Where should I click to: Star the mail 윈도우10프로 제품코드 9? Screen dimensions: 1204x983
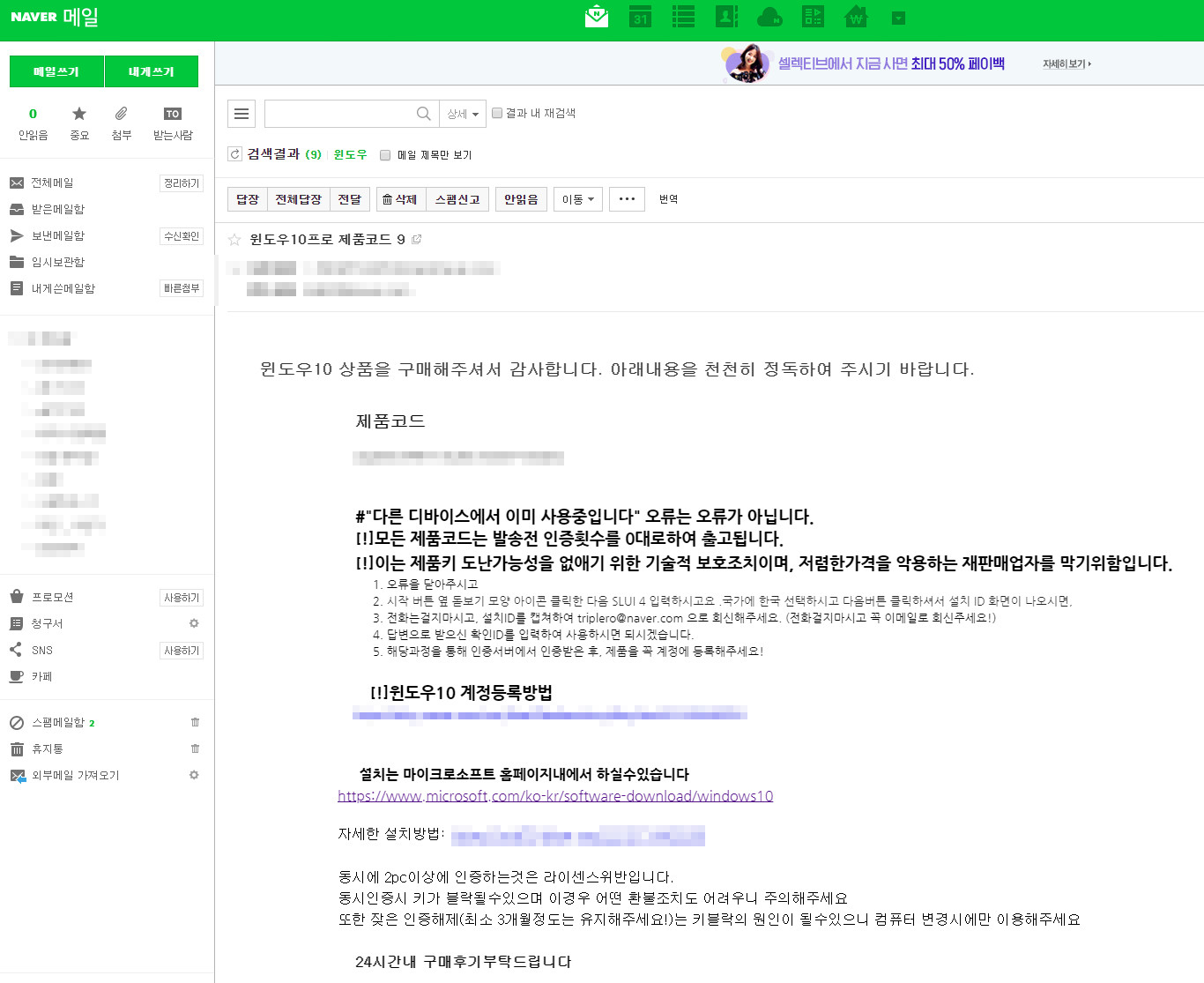(x=234, y=240)
